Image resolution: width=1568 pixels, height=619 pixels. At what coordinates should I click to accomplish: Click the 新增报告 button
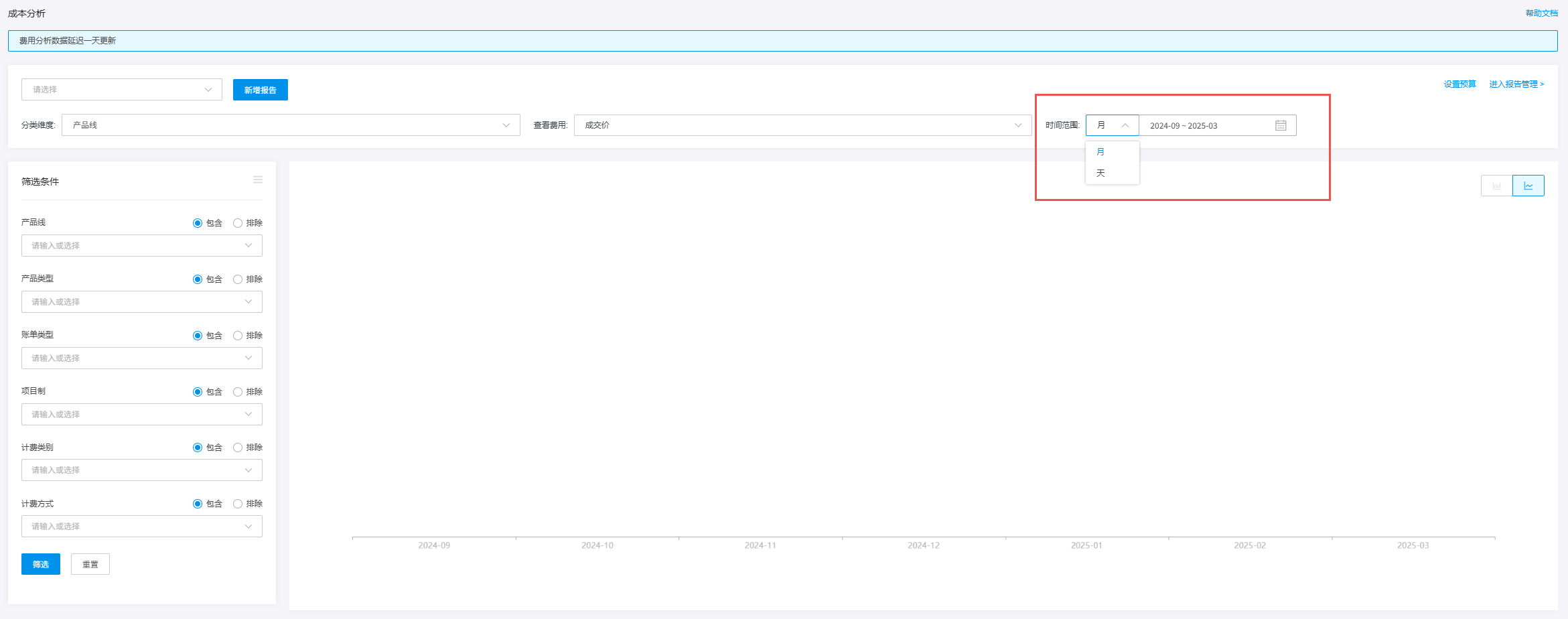click(260, 90)
